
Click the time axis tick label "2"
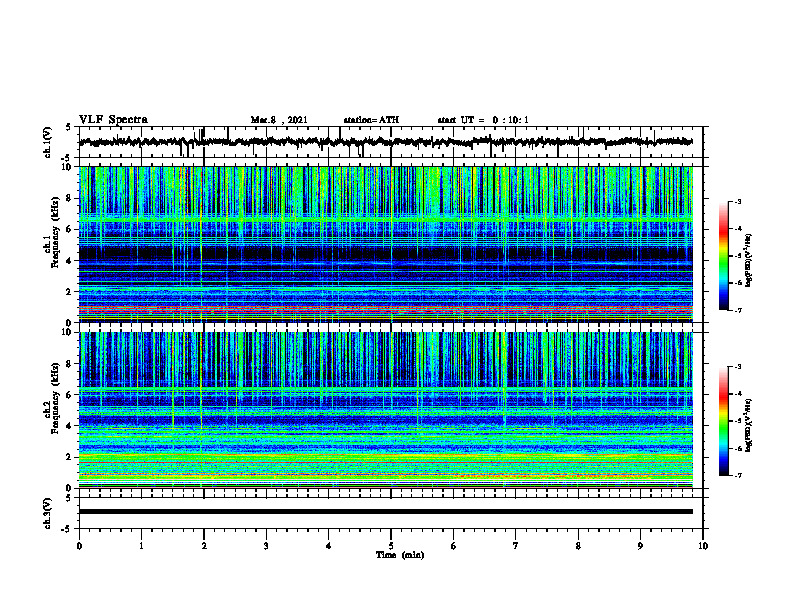pos(204,546)
